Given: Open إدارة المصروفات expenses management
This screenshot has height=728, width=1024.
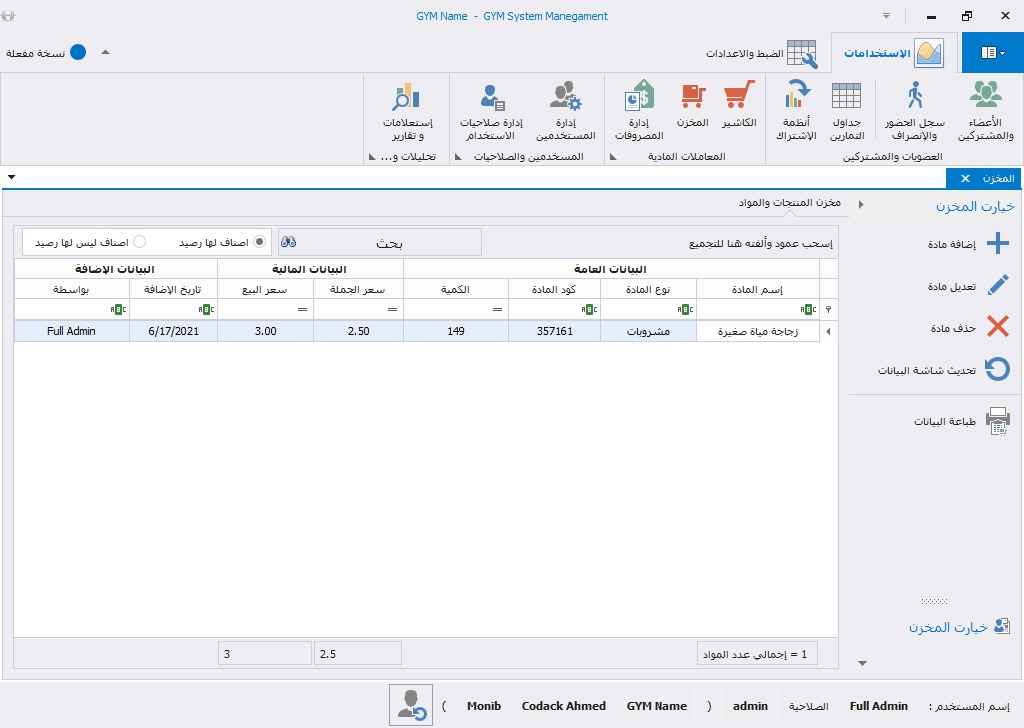Looking at the screenshot, I should tap(639, 111).
